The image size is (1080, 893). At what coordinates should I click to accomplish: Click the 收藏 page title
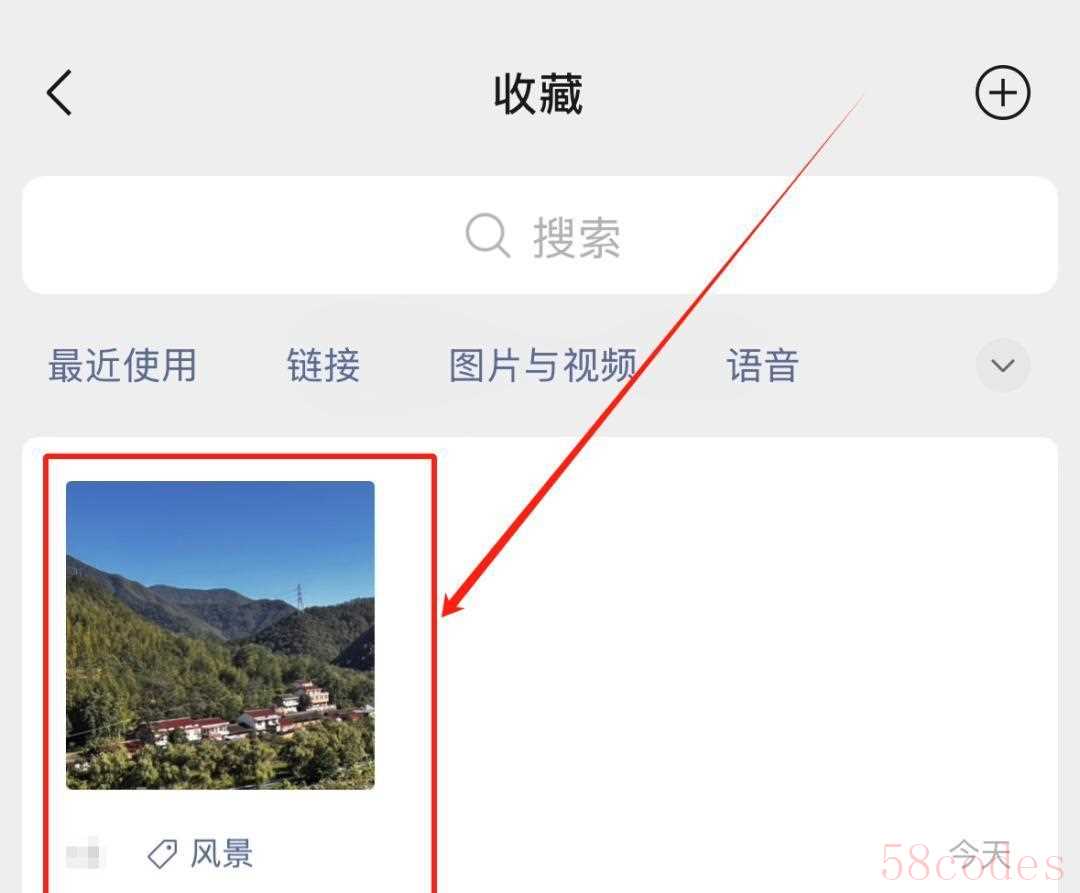(539, 94)
